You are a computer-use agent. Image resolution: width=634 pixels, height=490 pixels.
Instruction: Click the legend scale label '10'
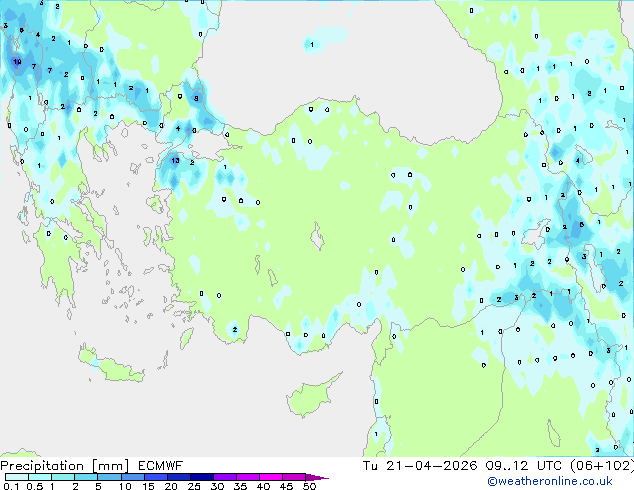pos(125,486)
